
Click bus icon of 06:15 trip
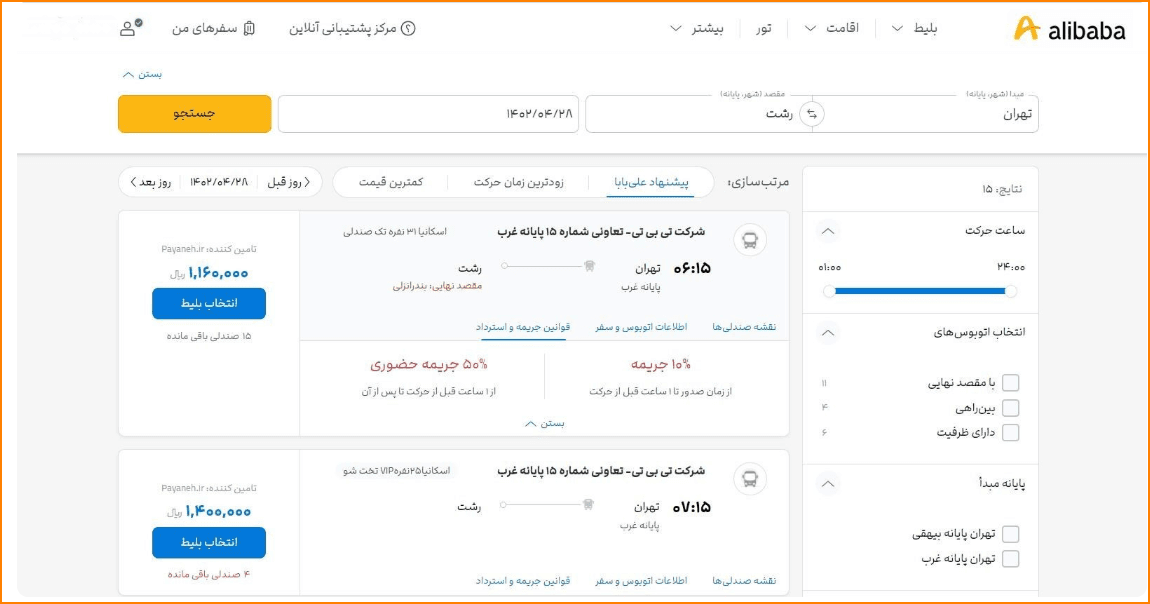tap(750, 240)
